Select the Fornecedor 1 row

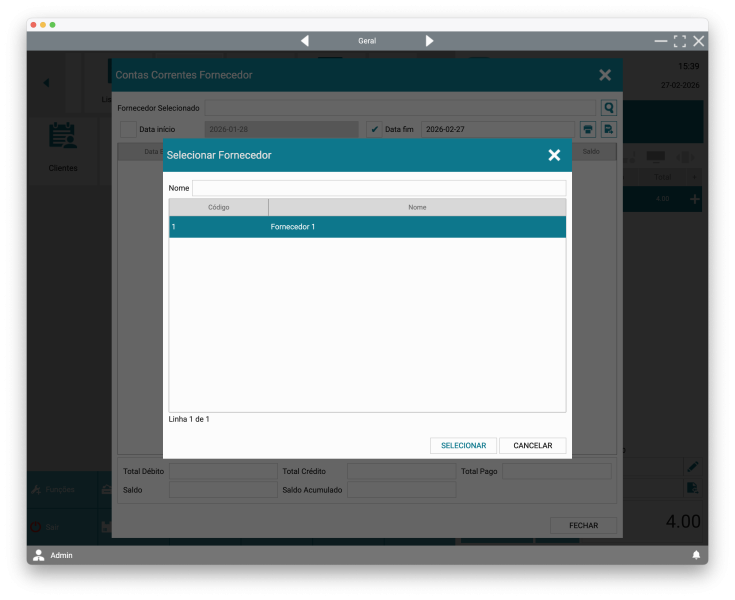tap(367, 227)
